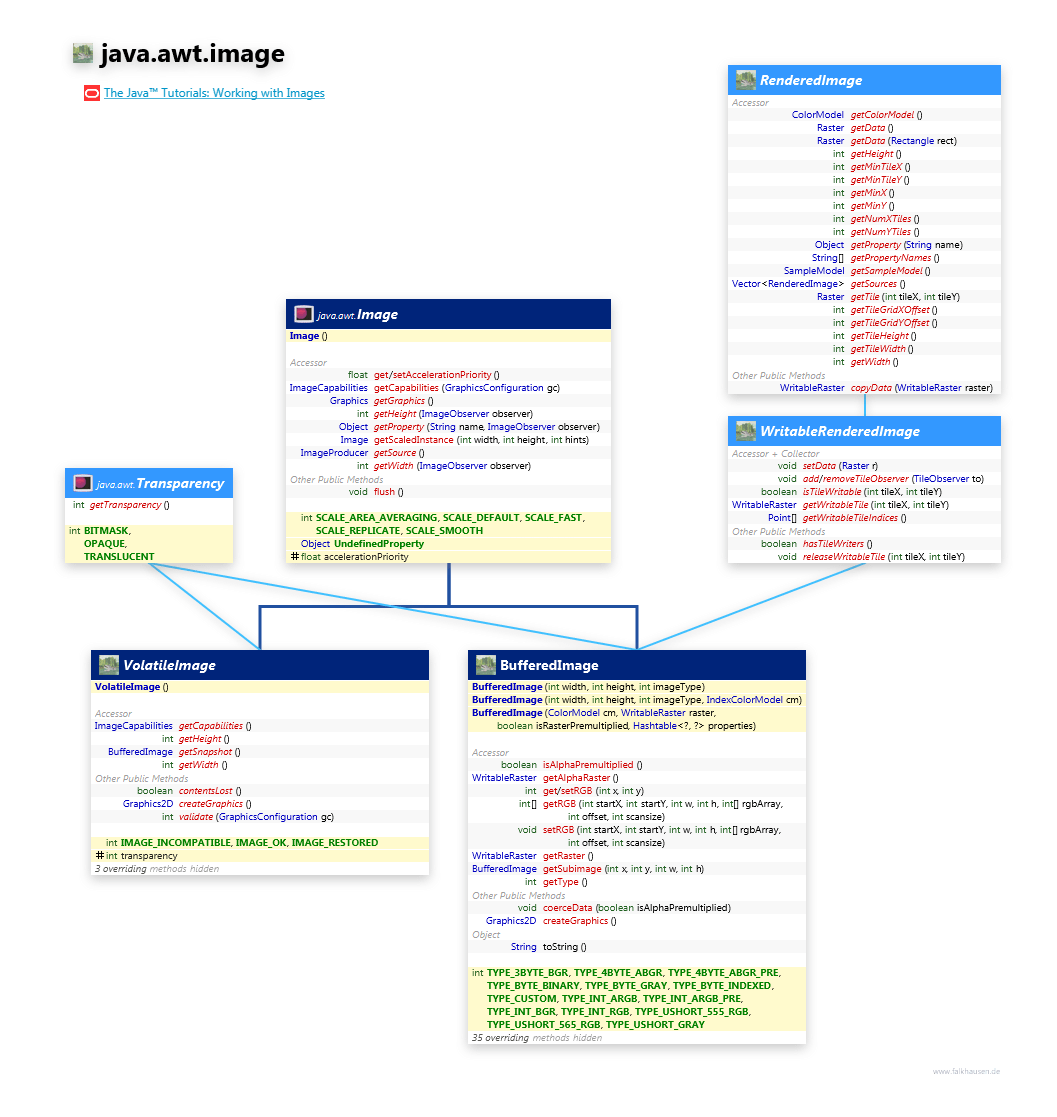The image size is (1057, 1117).
Task: Click IMAGE_INCOMPATIBLE constant
Action: pos(176,843)
